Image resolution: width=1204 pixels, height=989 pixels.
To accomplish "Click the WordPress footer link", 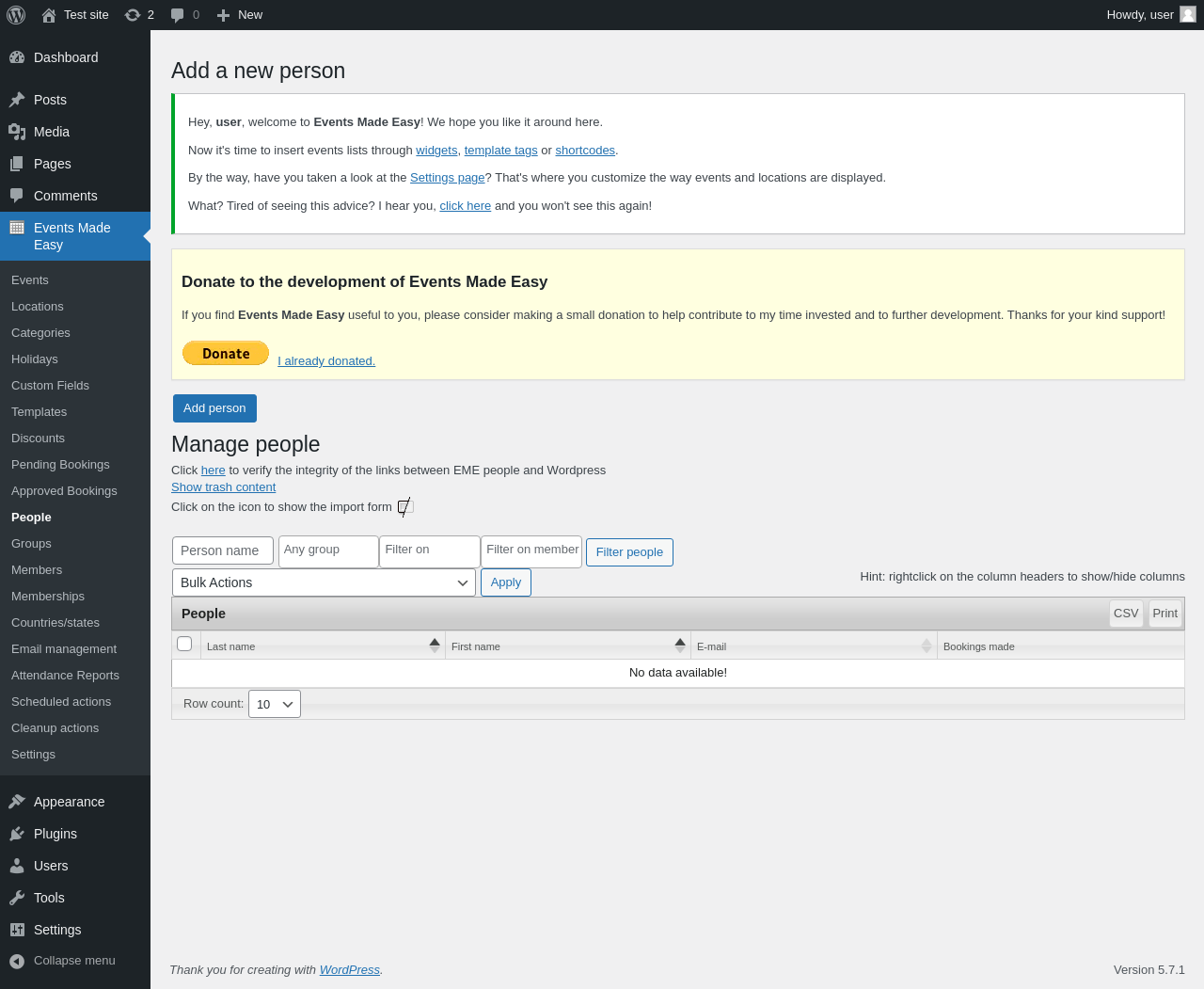I will pos(350,970).
